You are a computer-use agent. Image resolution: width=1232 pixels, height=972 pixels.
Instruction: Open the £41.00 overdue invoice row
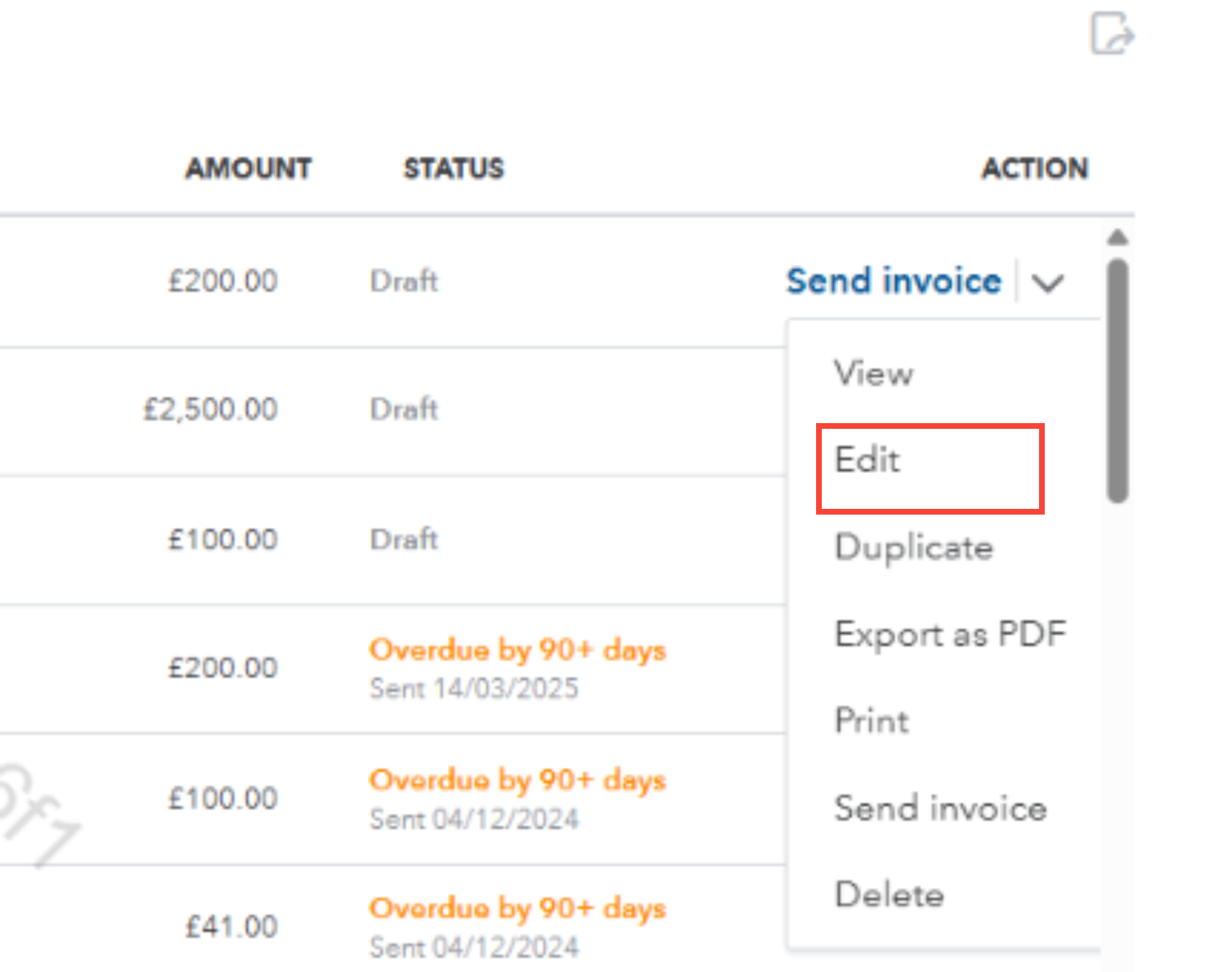click(393, 919)
